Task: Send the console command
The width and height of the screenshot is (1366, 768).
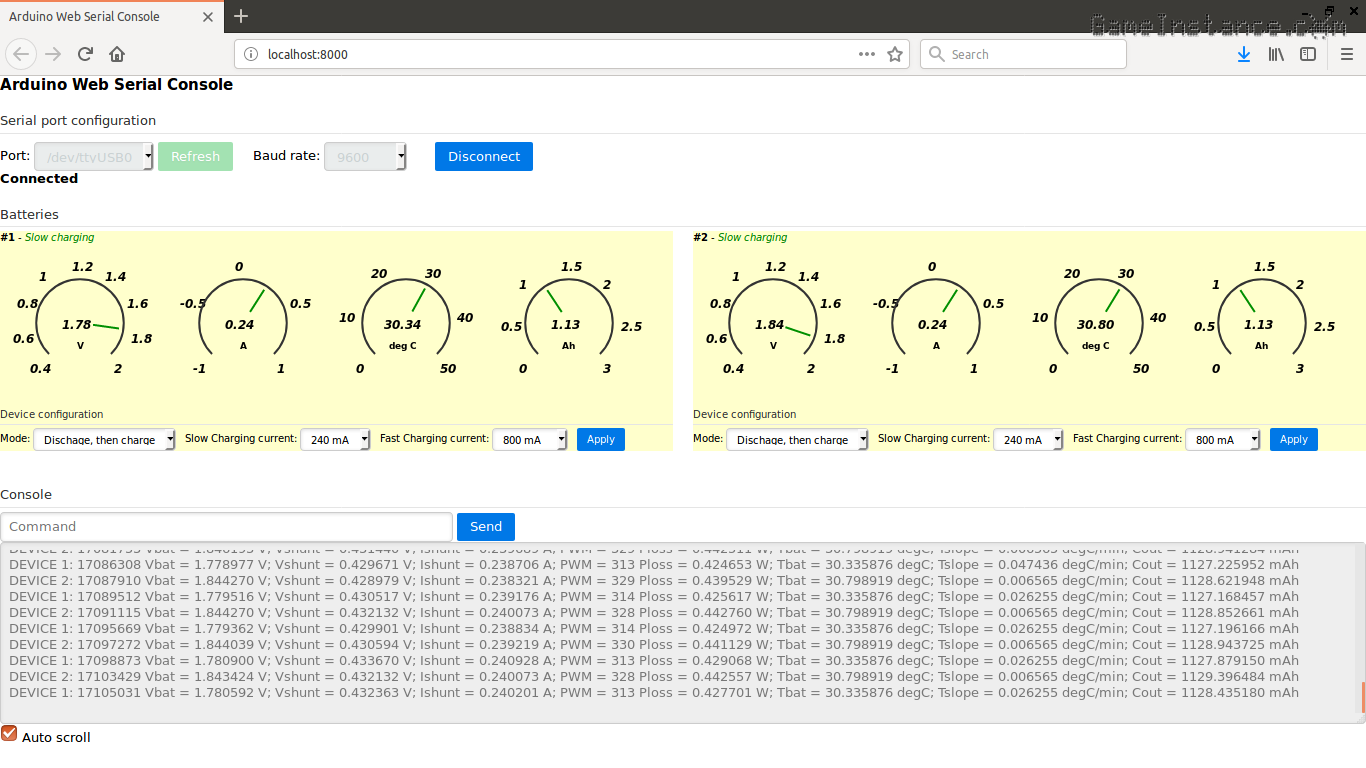Action: [486, 527]
